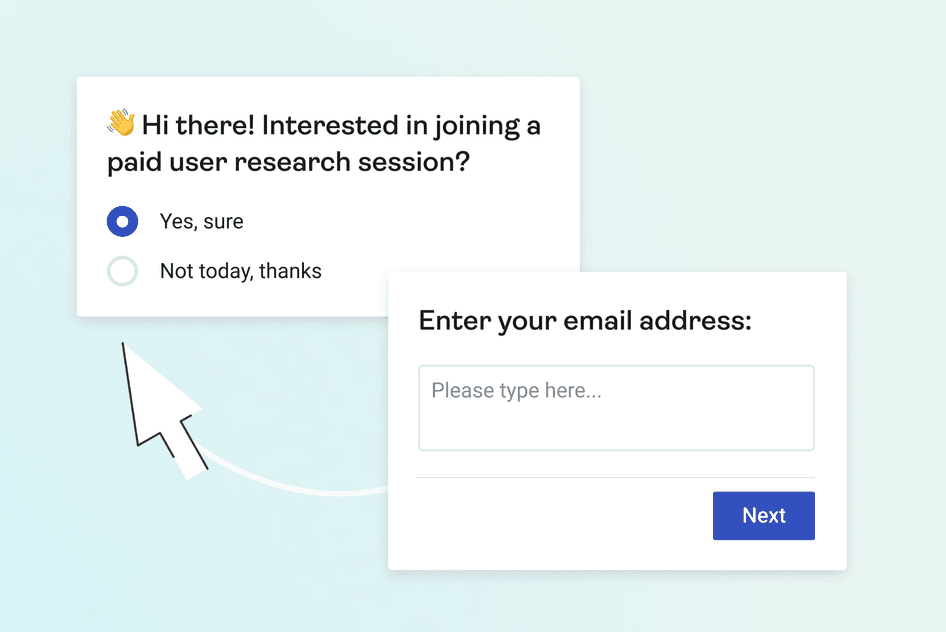Screen dimensions: 946x632
Task: Click the waving hand emoji
Action: [121, 124]
